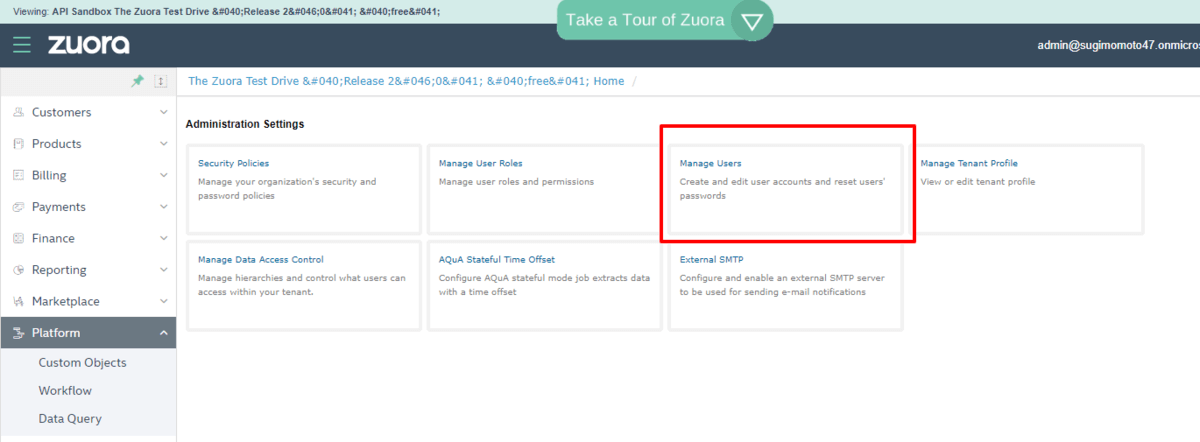The image size is (1200, 442).
Task: Open the Finance sidebar menu
Action: click(x=88, y=238)
